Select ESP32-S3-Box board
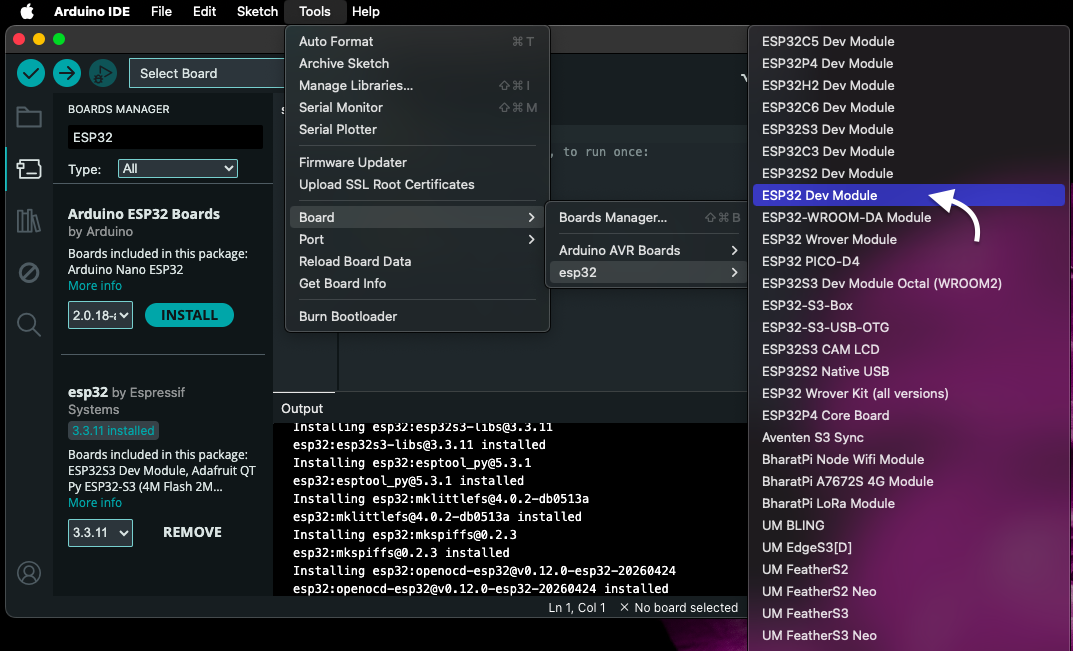1073x651 pixels. pos(909,305)
